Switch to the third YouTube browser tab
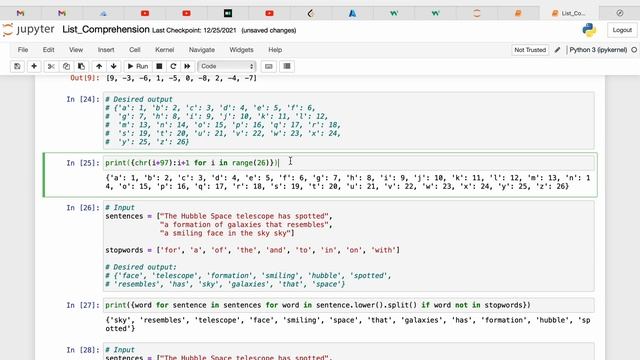Viewport: 640px width, 360px height. click(269, 13)
